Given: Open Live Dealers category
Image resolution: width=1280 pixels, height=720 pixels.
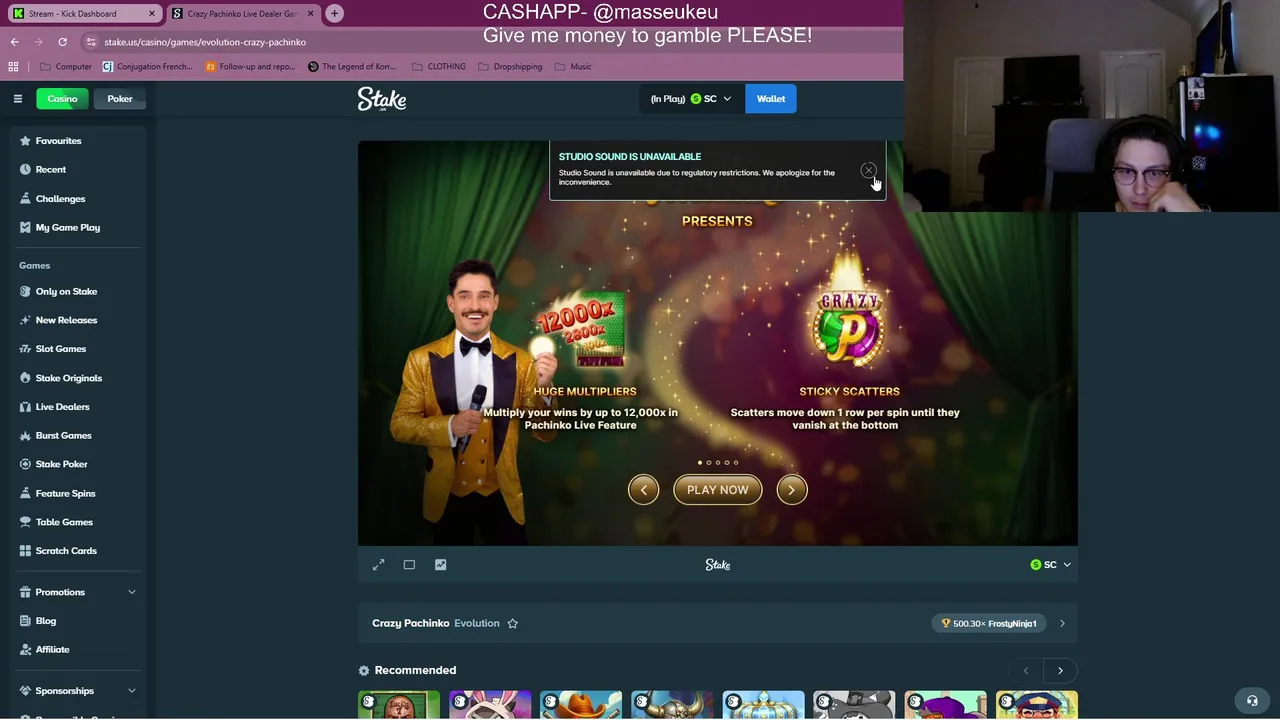Looking at the screenshot, I should click(62, 407).
